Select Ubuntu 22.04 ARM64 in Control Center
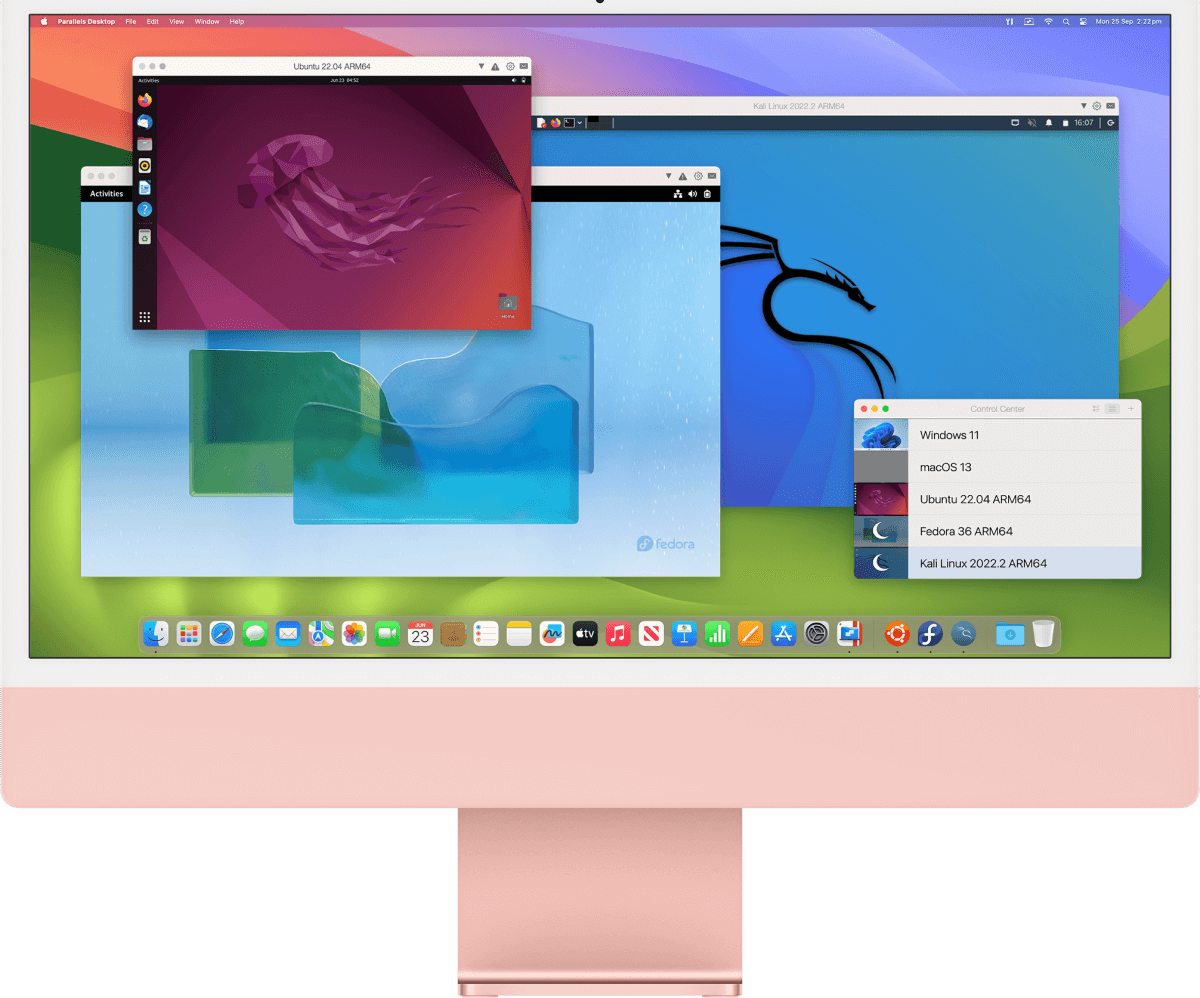 (997, 499)
